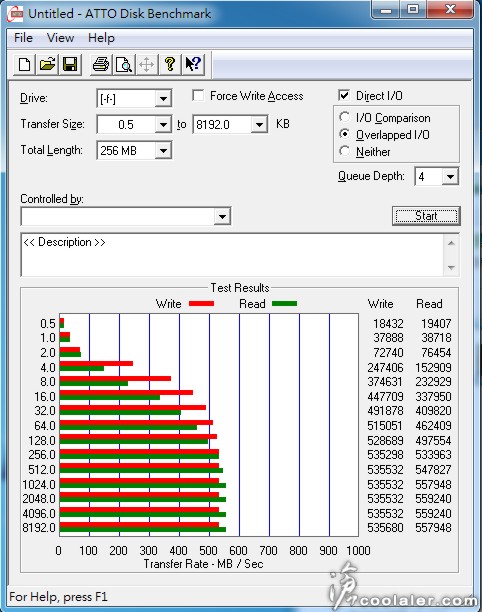Click the 1024.0 row label in chart
Viewport: 482px width, 612px height.
[x=39, y=484]
